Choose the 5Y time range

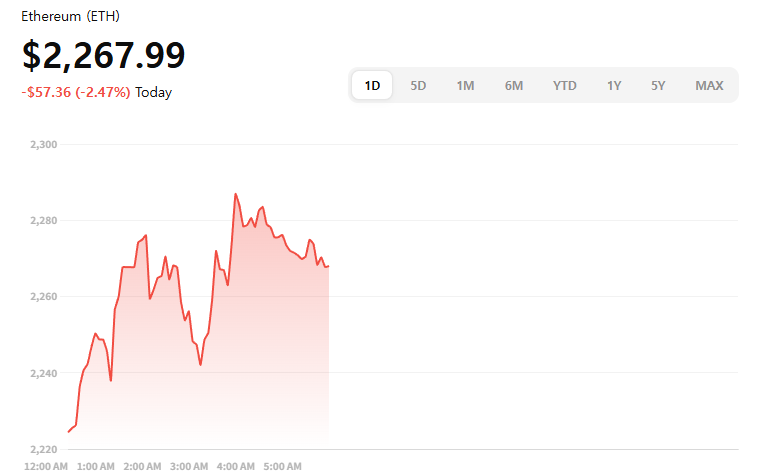coord(658,86)
